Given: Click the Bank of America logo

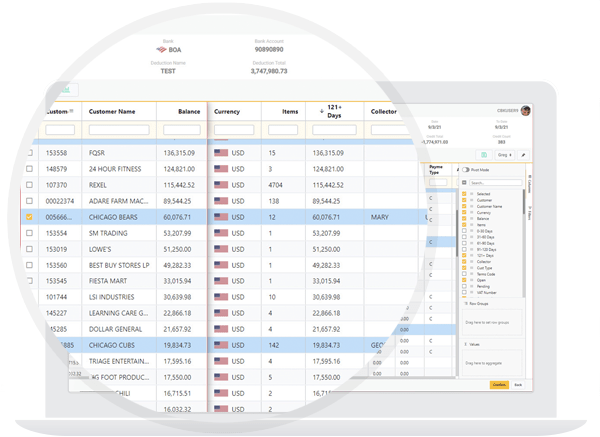Looking at the screenshot, I should pos(161,49).
